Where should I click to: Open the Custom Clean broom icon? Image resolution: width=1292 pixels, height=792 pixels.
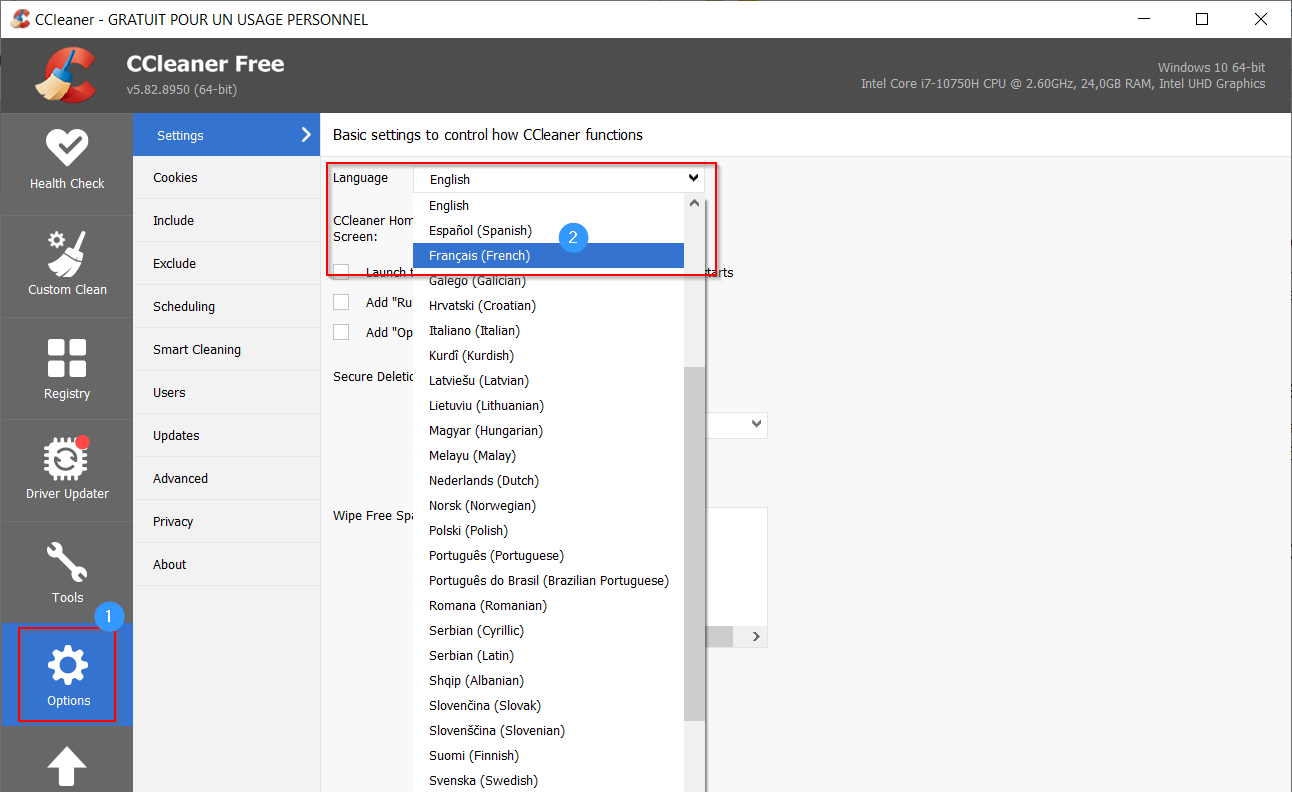[x=67, y=254]
